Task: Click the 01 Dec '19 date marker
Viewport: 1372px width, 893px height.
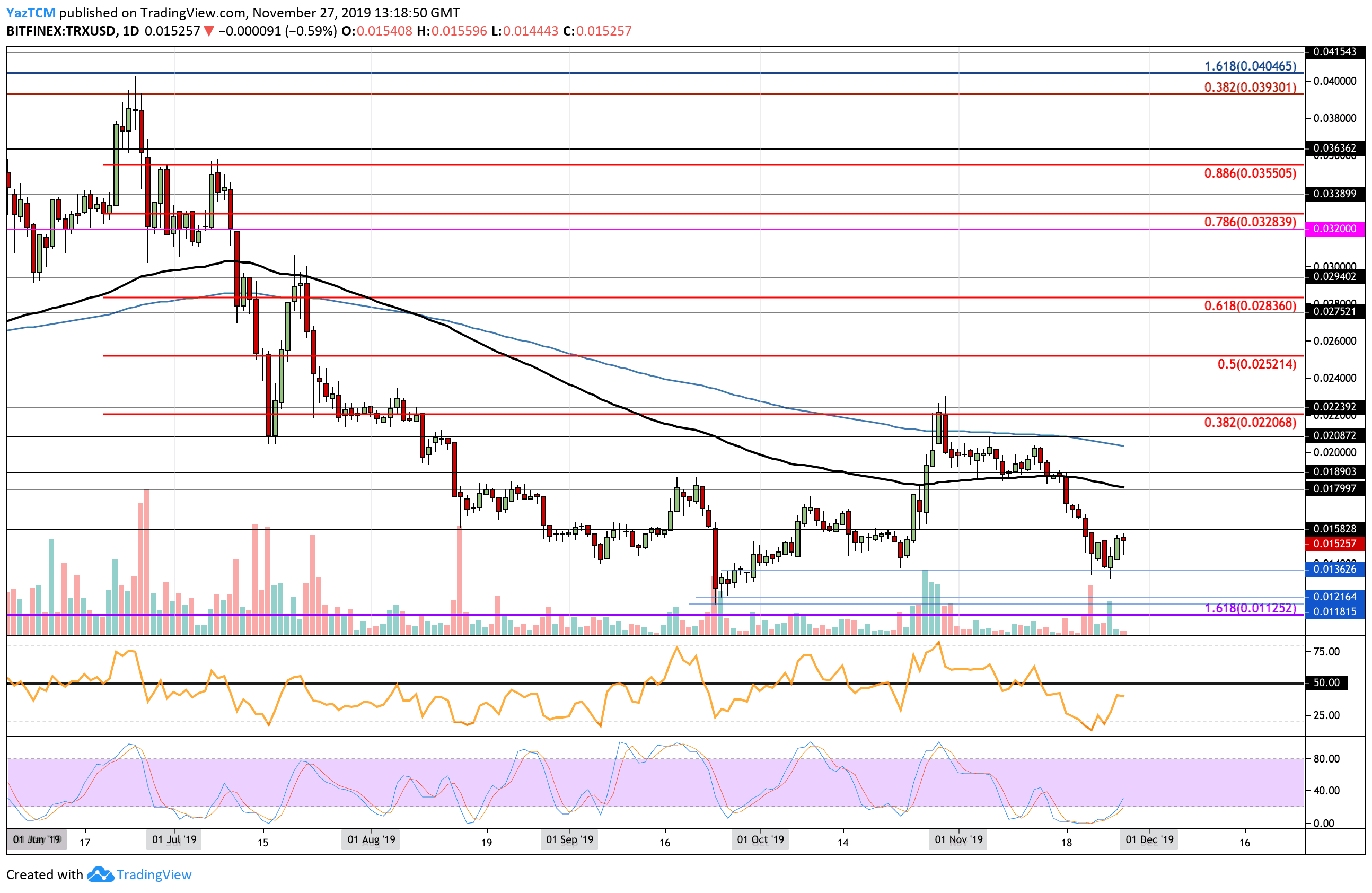Action: point(1149,839)
